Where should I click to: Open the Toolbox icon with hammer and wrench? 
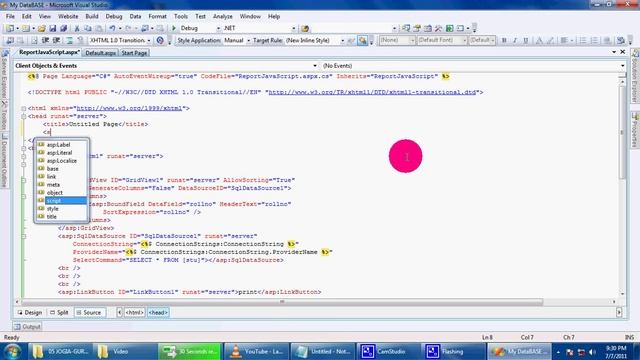[x=438, y=28]
